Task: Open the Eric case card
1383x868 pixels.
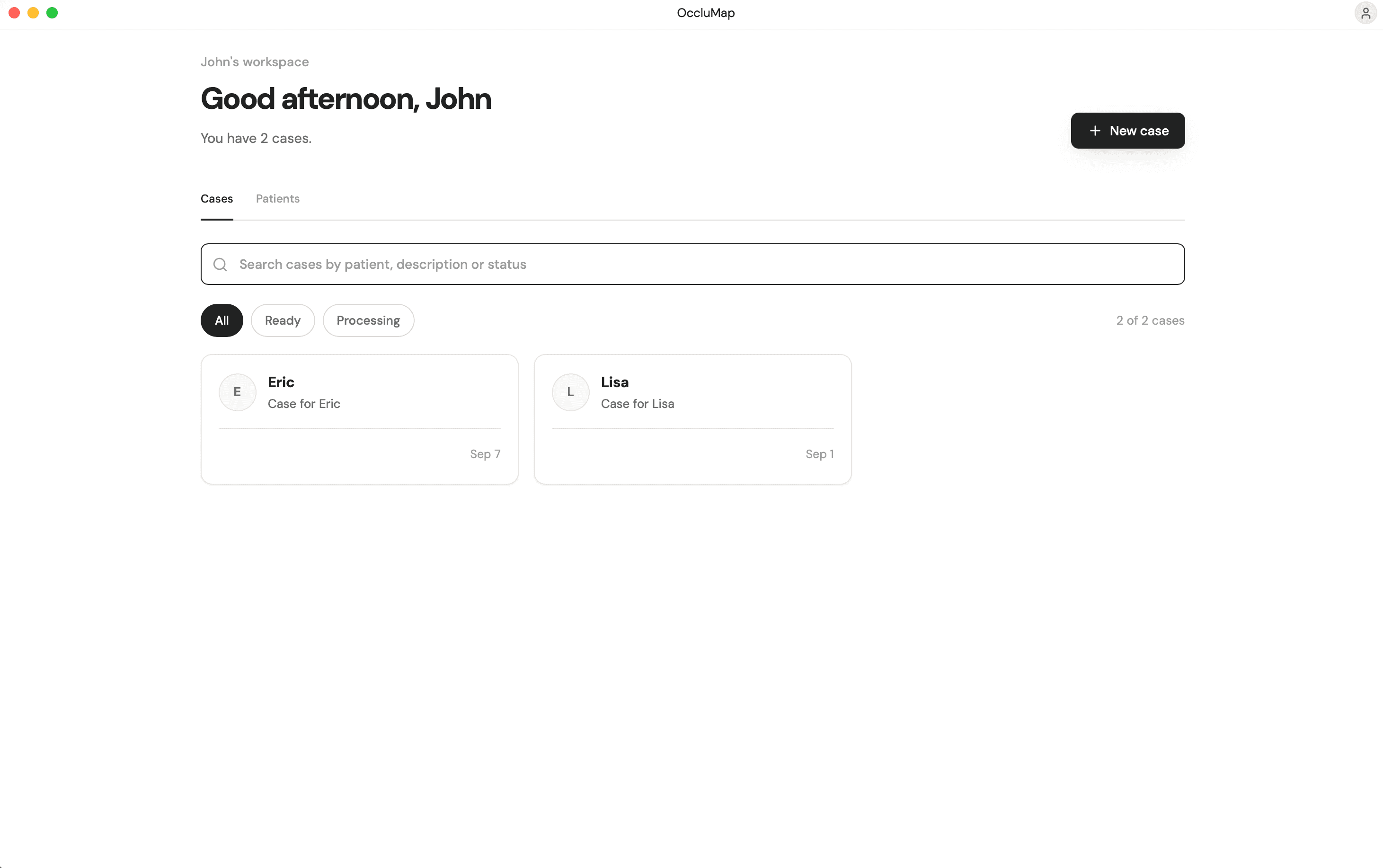Action: click(359, 419)
